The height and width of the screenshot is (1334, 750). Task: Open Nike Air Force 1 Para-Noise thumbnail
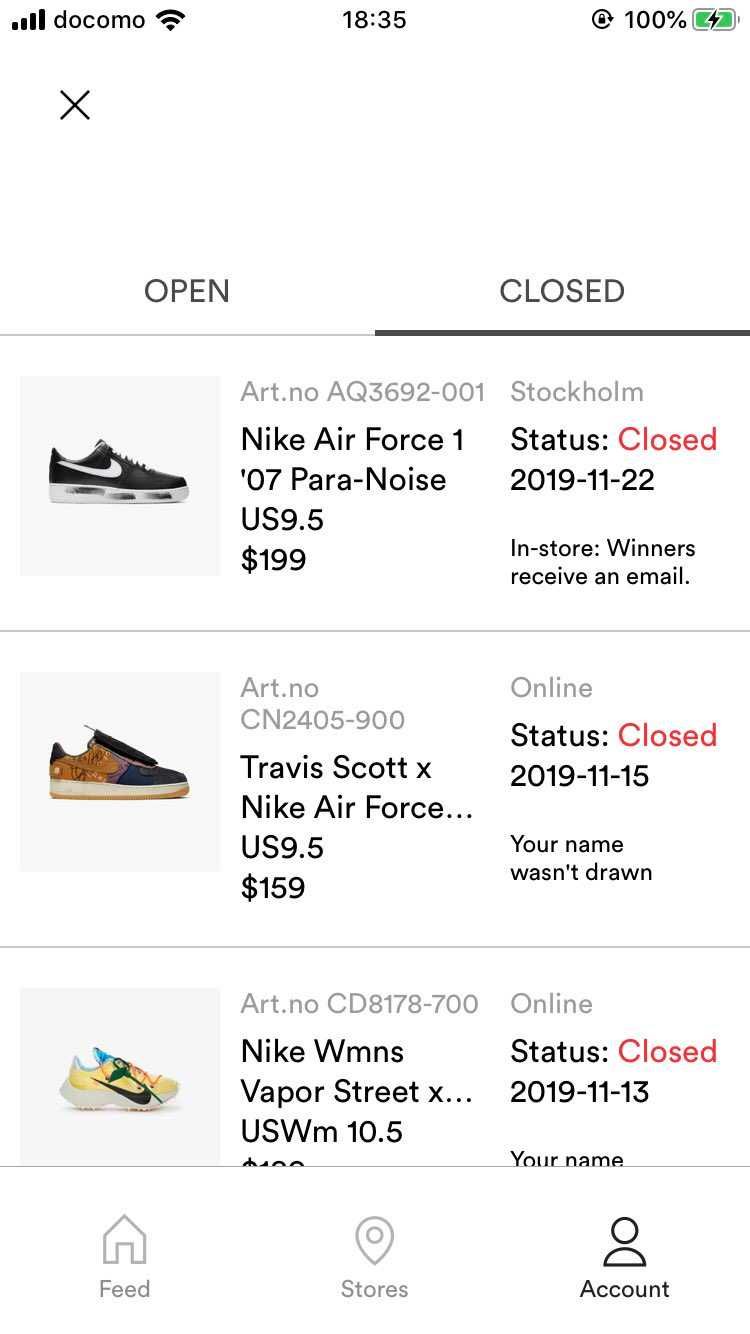point(120,476)
